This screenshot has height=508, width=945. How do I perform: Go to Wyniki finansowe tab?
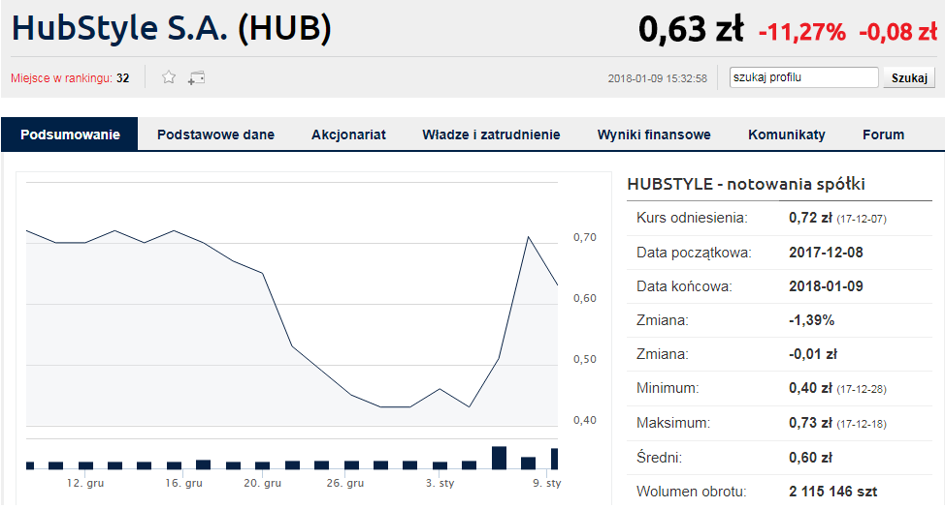(654, 134)
